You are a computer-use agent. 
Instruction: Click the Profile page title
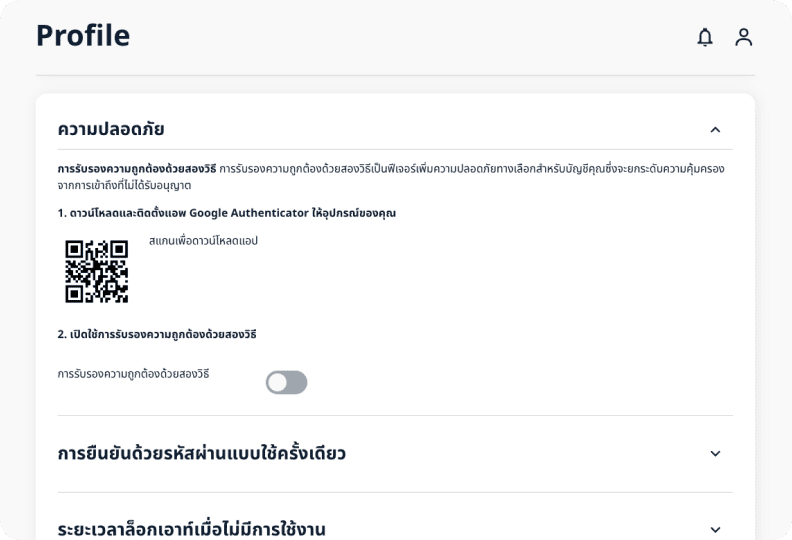83,36
